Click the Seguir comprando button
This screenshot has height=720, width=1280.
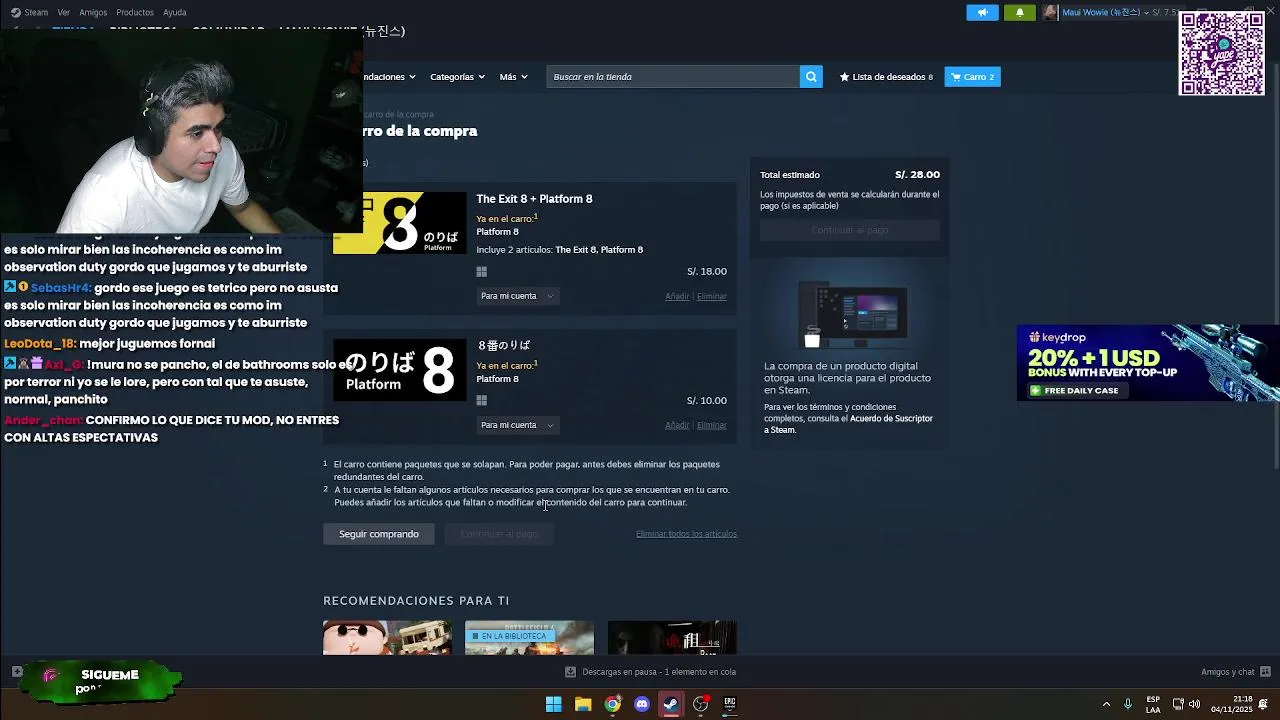[379, 534]
